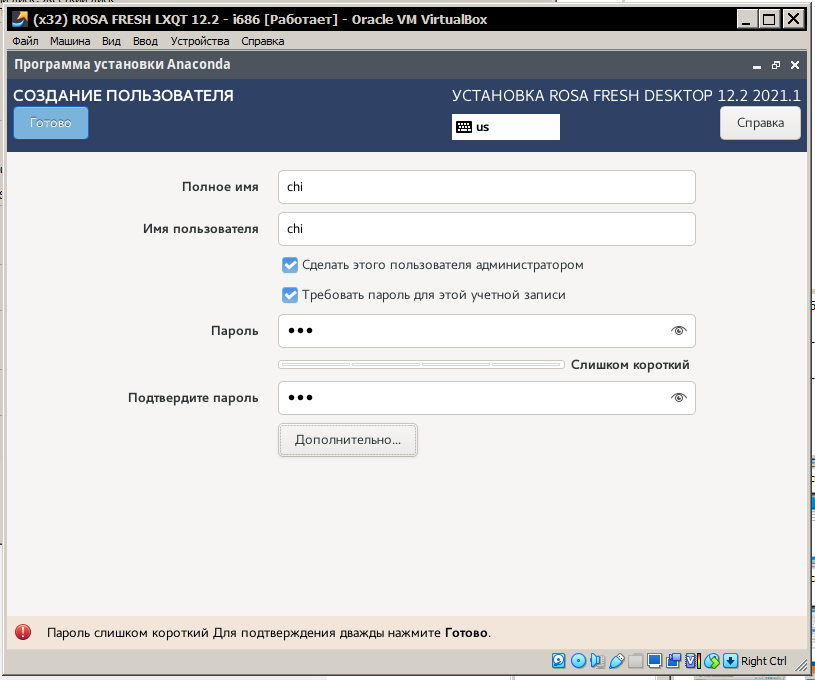Open the Файл menu
The height and width of the screenshot is (680, 815).
[x=25, y=41]
